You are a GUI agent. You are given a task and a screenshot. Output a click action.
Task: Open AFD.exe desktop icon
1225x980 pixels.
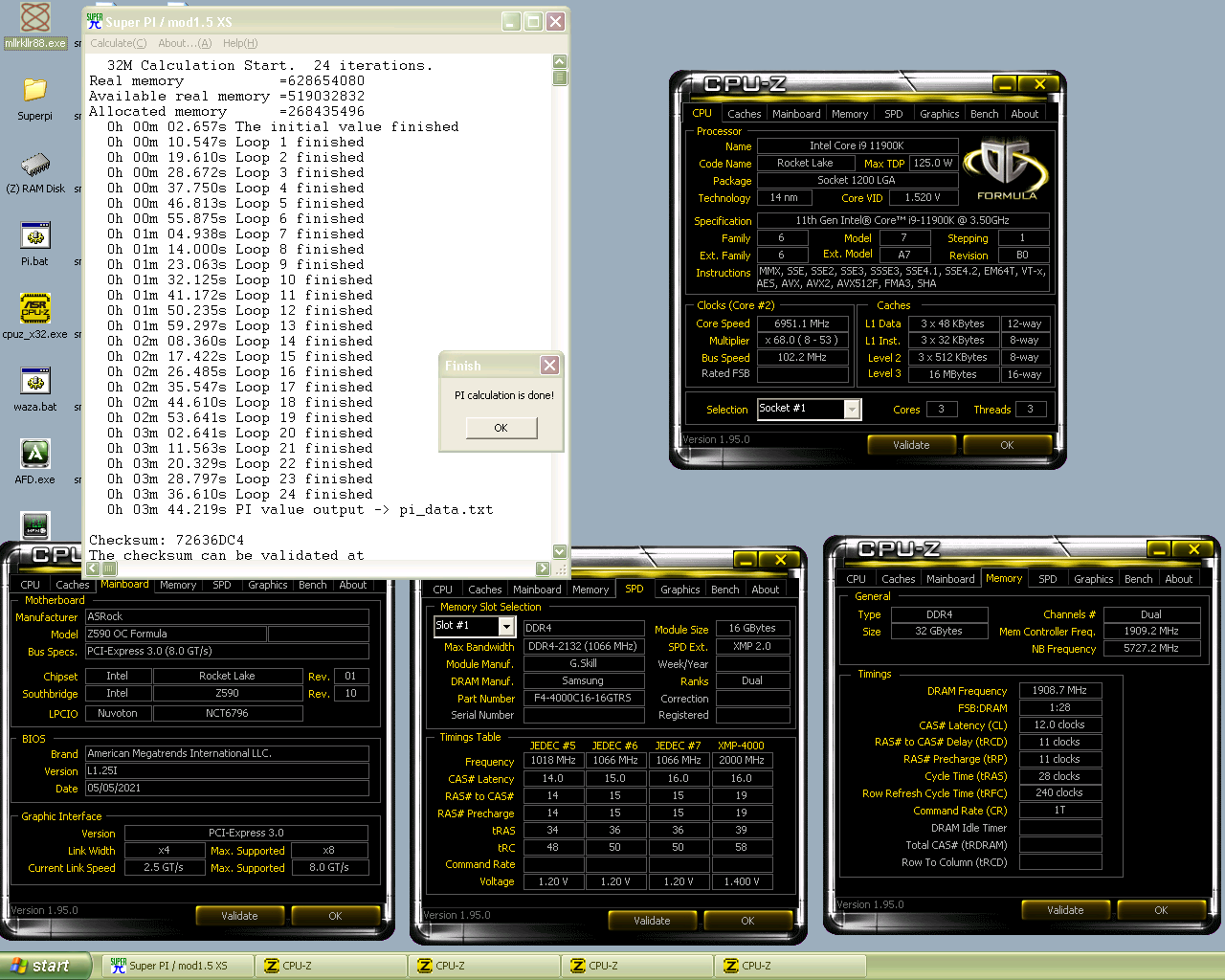coord(35,463)
